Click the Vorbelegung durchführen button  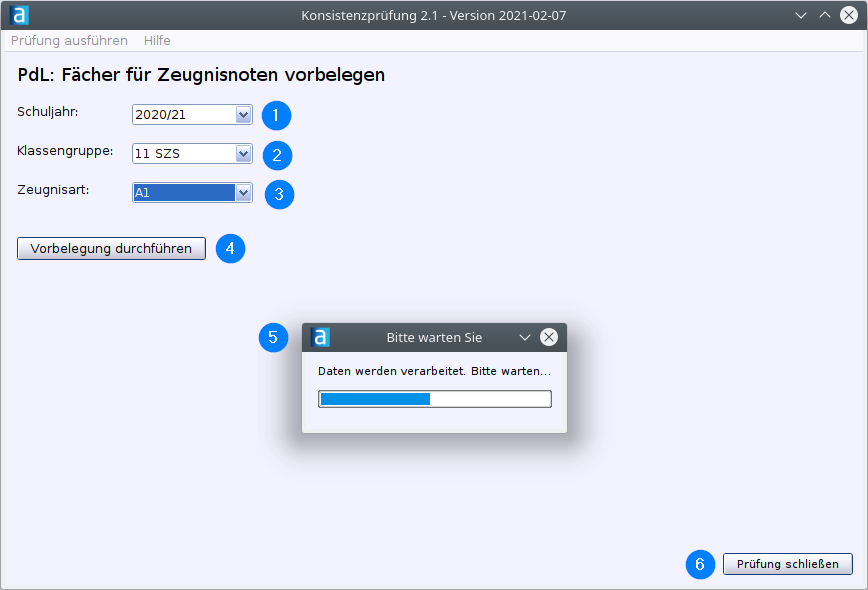pos(111,249)
